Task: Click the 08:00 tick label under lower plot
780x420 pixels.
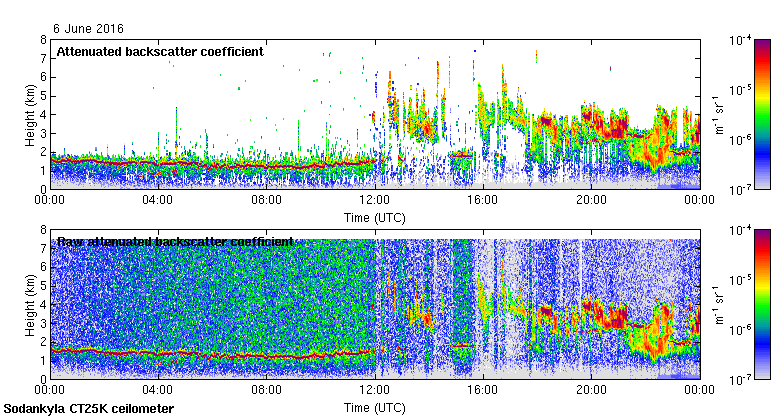Action: click(x=266, y=390)
